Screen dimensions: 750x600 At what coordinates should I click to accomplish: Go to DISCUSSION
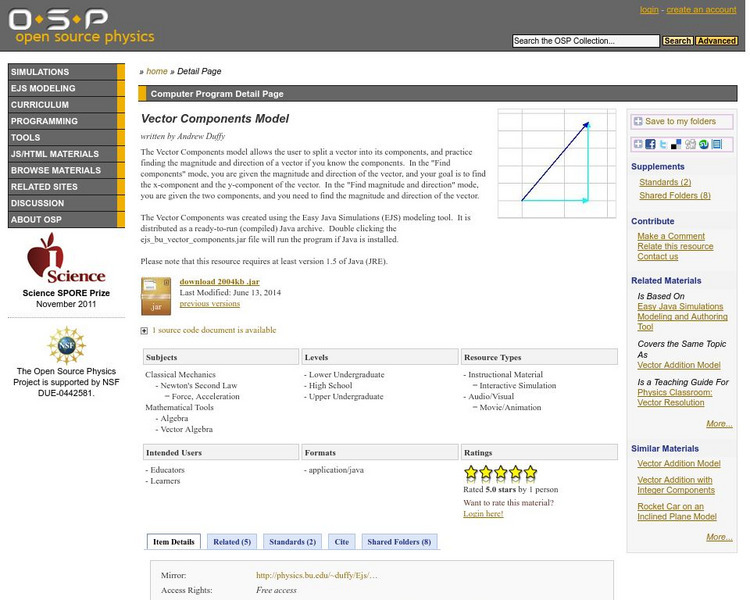tap(66, 203)
